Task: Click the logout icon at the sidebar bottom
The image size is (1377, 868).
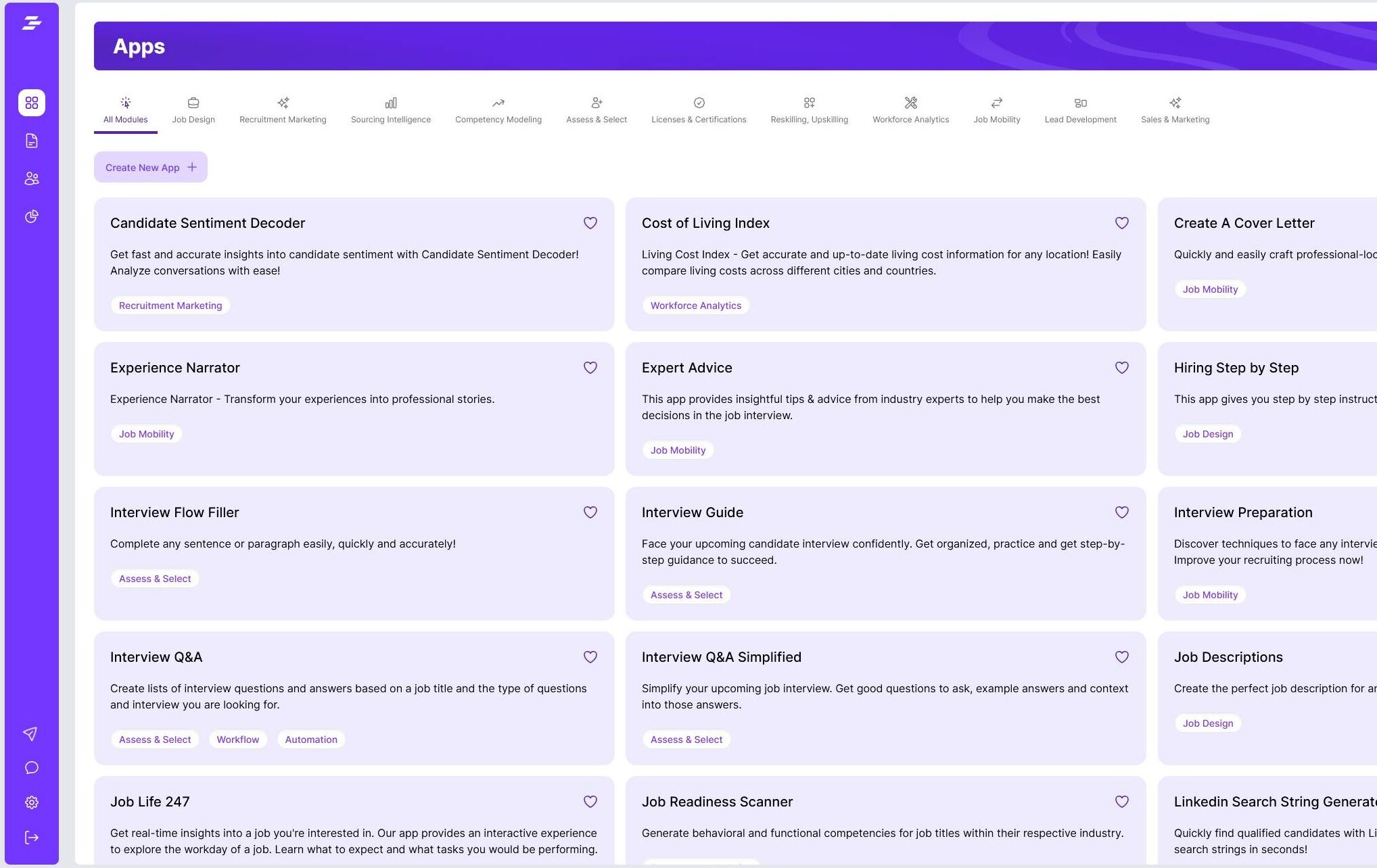Action: click(31, 837)
